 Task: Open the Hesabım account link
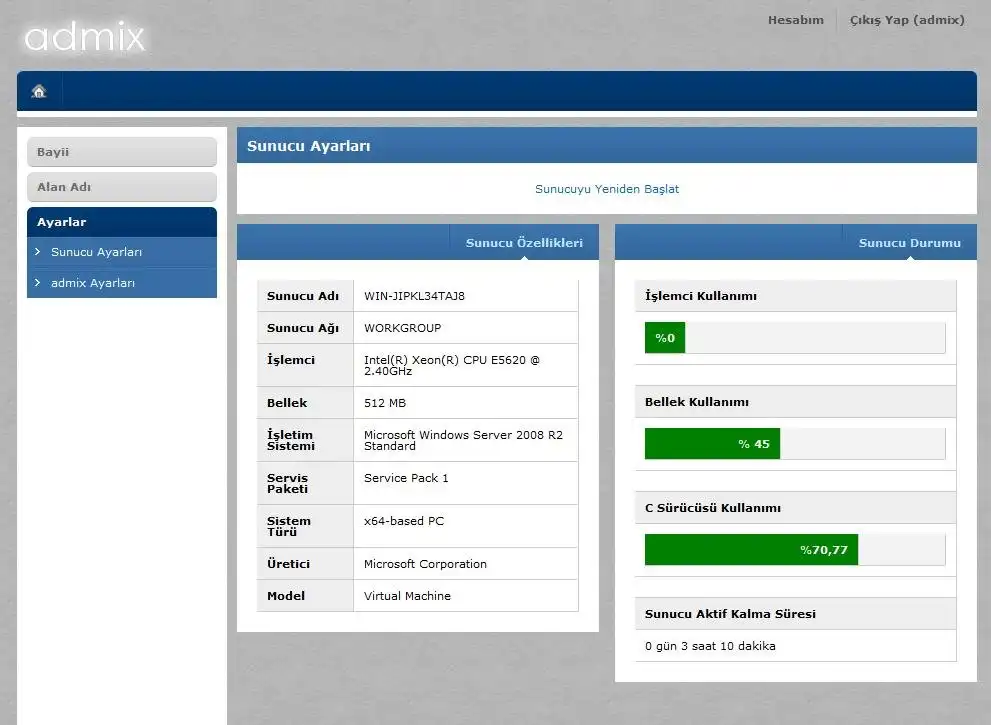[796, 20]
